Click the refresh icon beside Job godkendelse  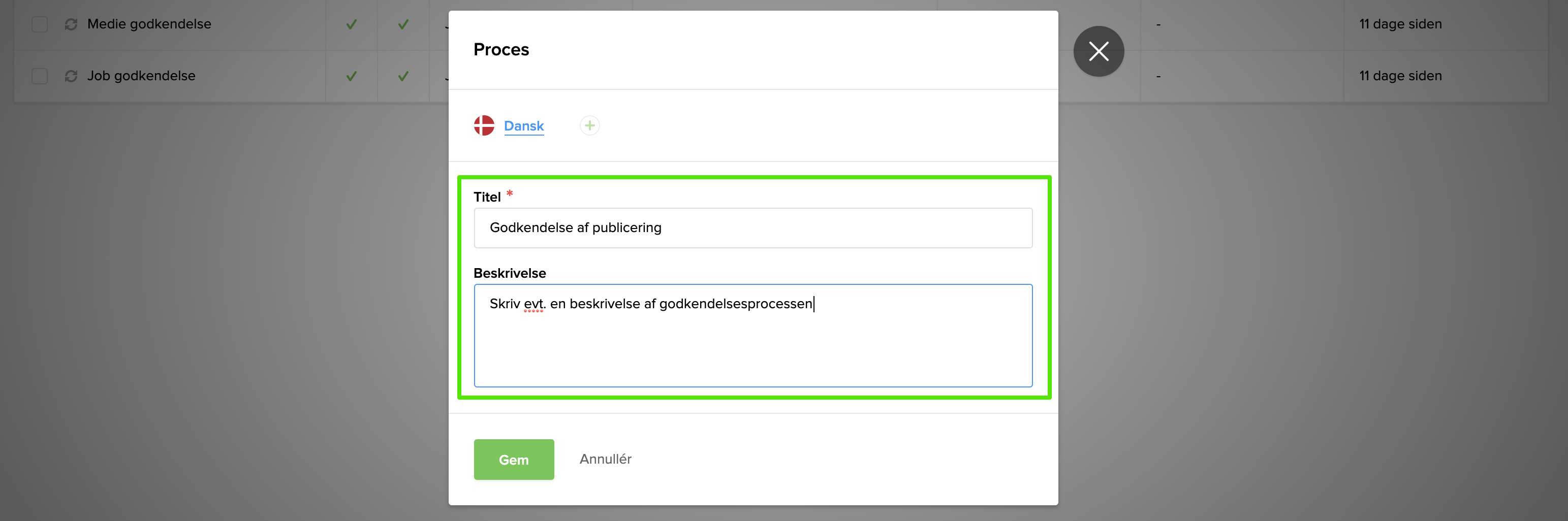[71, 76]
